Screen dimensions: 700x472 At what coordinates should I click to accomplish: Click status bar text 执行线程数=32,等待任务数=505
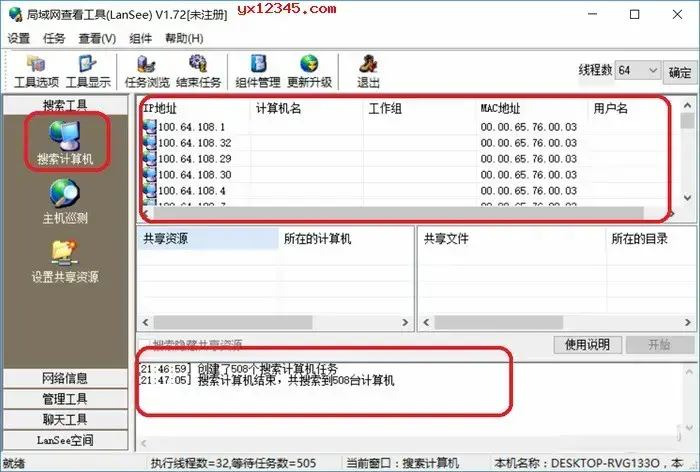pos(233,463)
